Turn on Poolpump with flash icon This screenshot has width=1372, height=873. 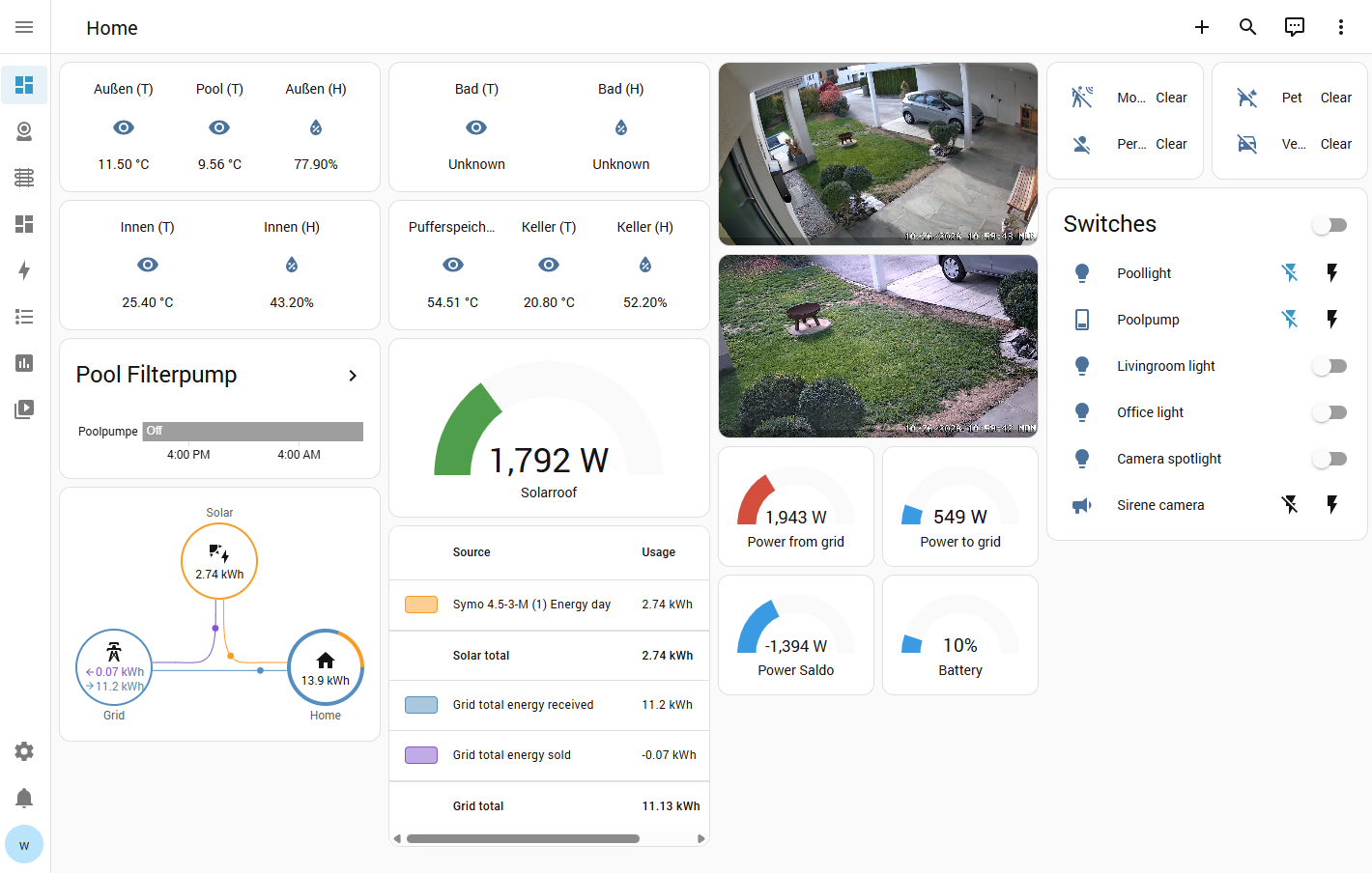tap(1332, 320)
